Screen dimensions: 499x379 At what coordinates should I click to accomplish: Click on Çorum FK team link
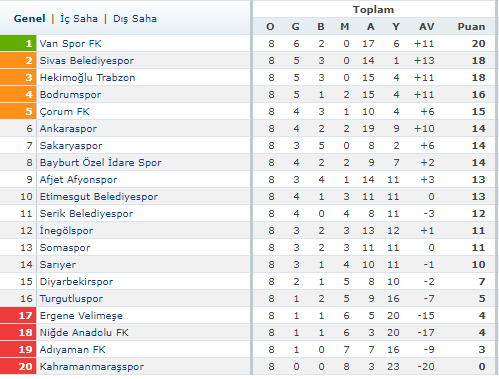[64, 111]
